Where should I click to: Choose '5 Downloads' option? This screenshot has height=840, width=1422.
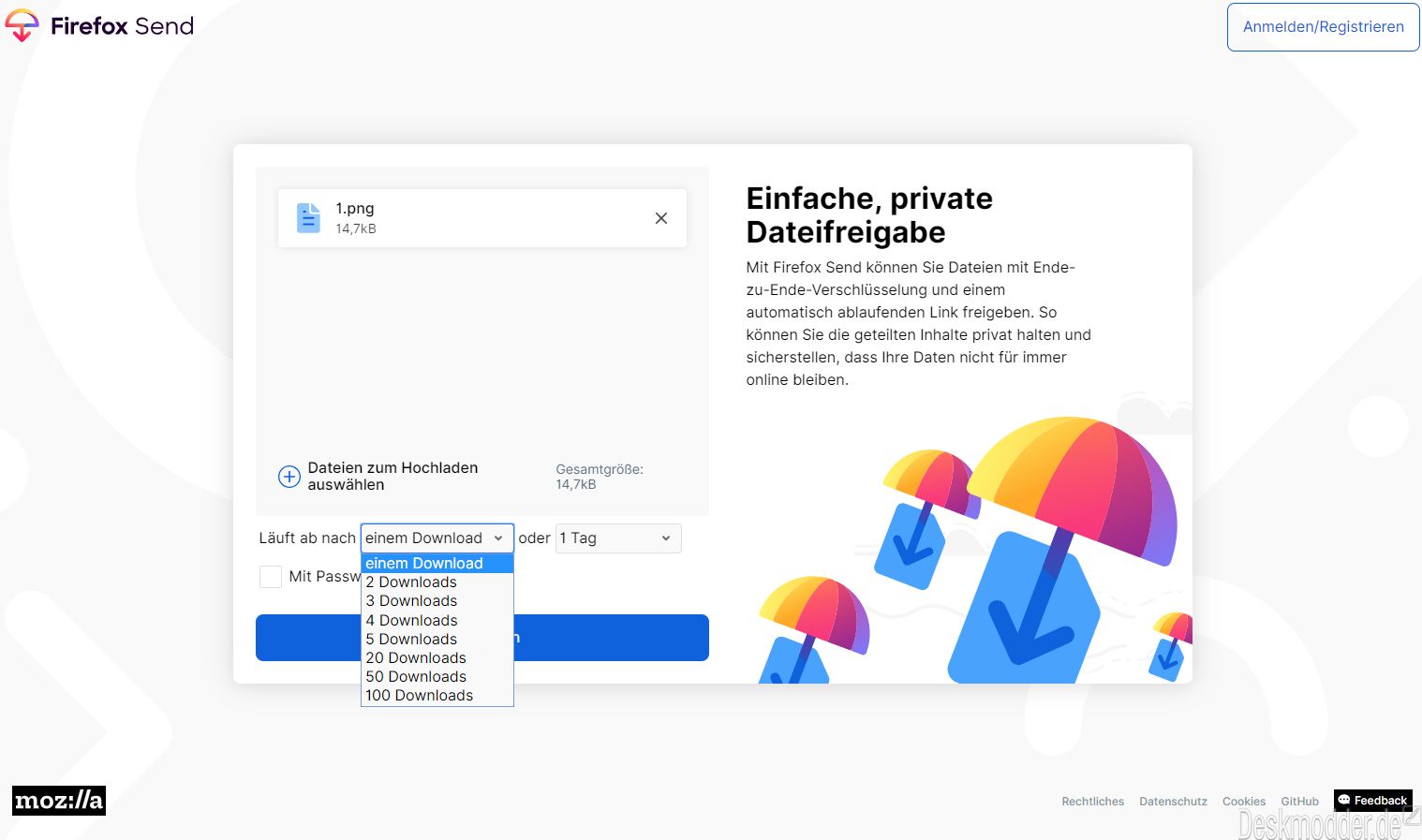437,639
